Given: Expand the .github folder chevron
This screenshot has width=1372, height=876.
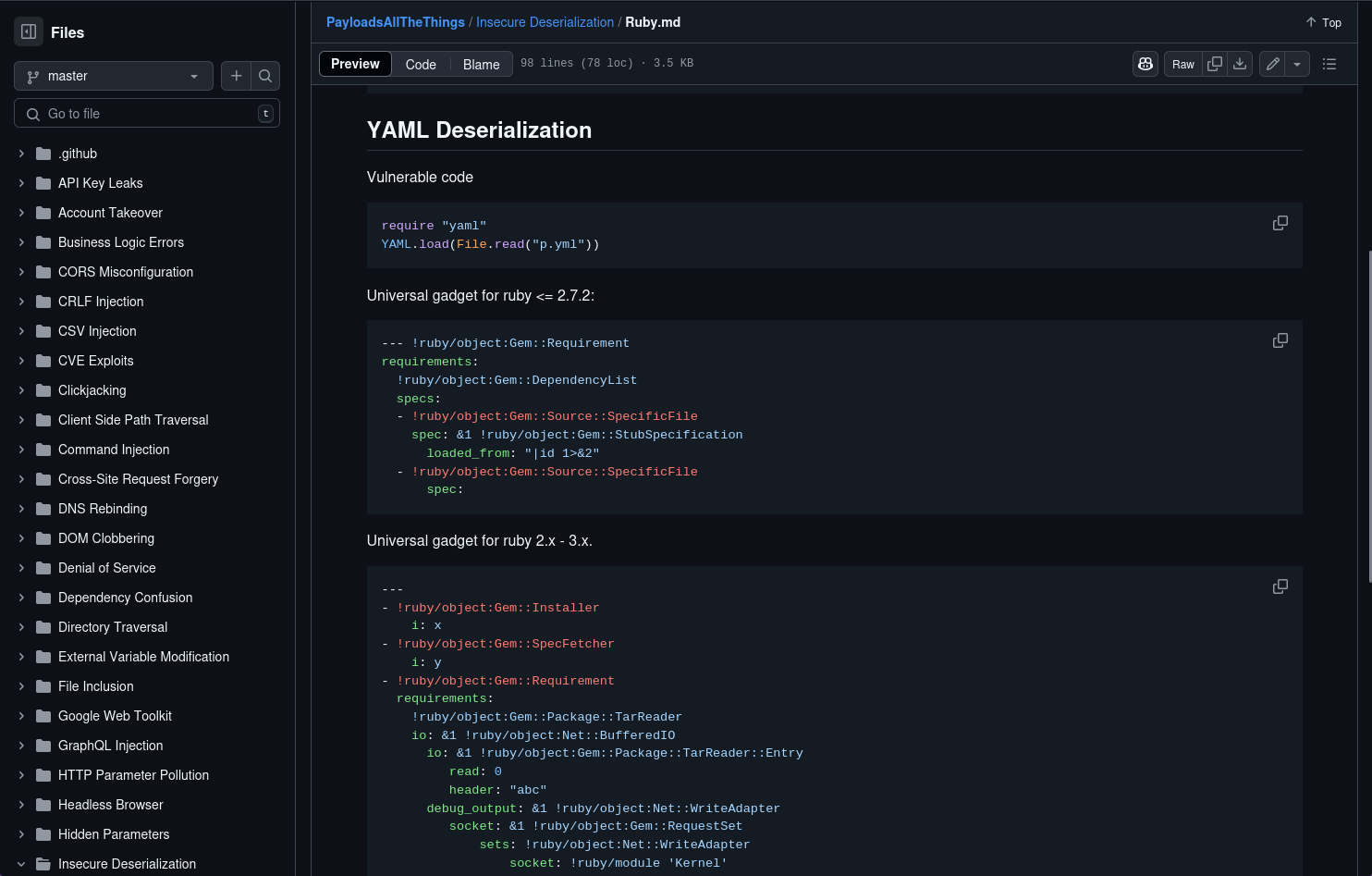Looking at the screenshot, I should (21, 154).
